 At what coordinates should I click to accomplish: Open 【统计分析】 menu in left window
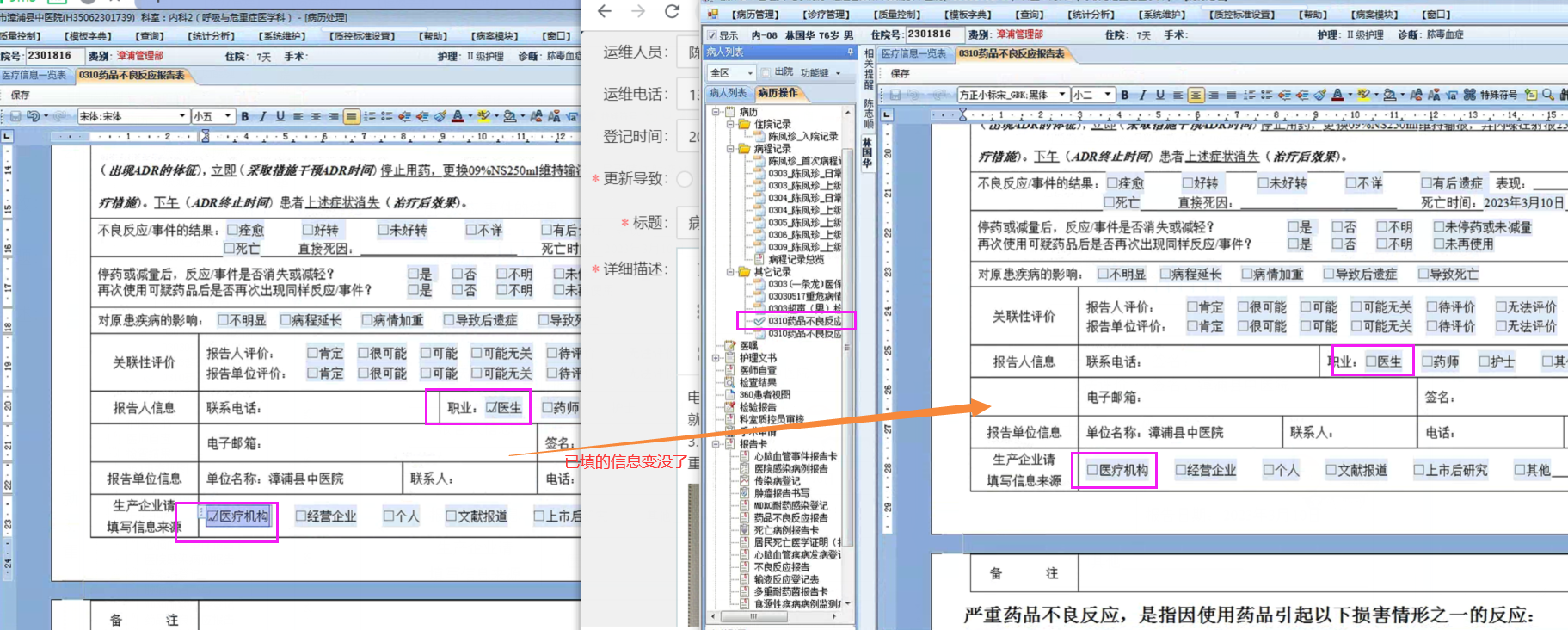tap(212, 36)
